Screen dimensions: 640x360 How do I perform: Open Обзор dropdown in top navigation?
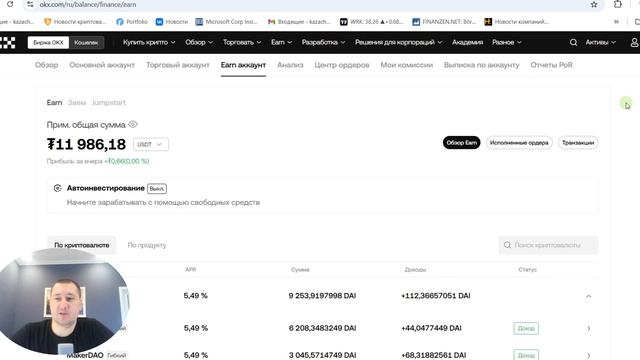(199, 42)
